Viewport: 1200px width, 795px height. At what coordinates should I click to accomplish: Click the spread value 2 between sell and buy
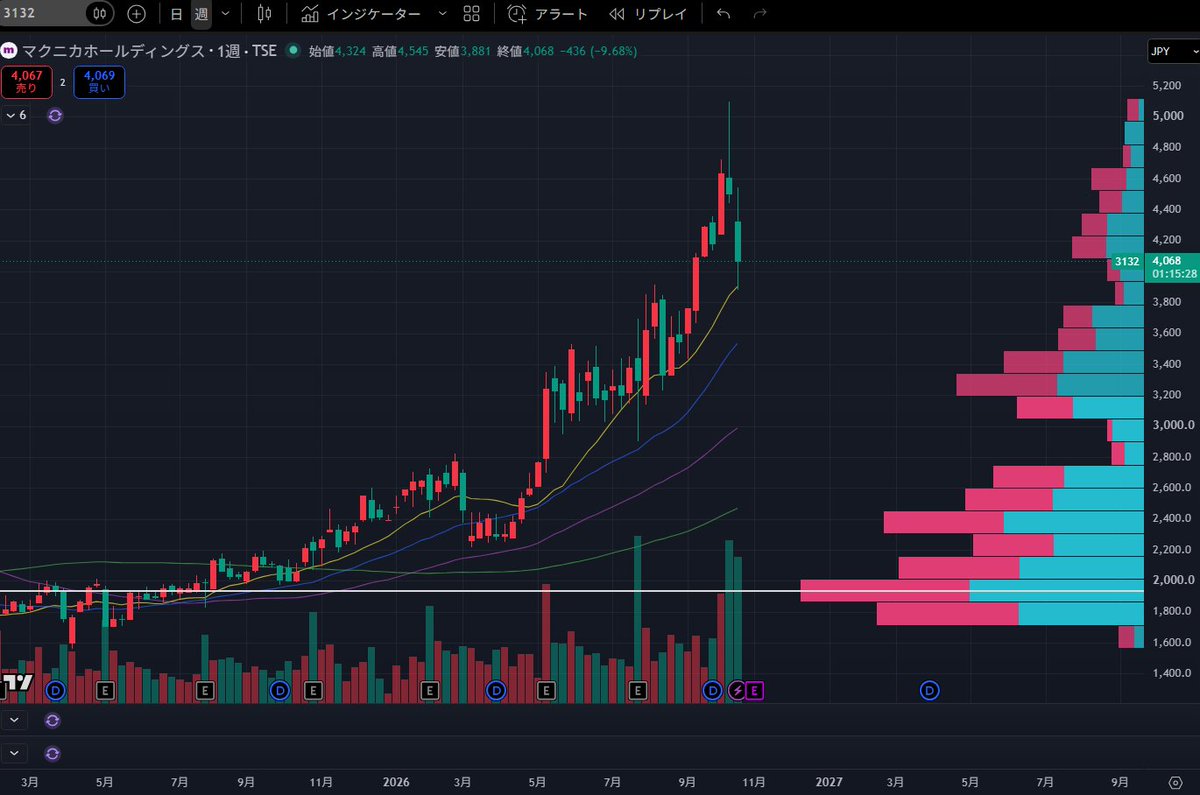pyautogui.click(x=62, y=82)
